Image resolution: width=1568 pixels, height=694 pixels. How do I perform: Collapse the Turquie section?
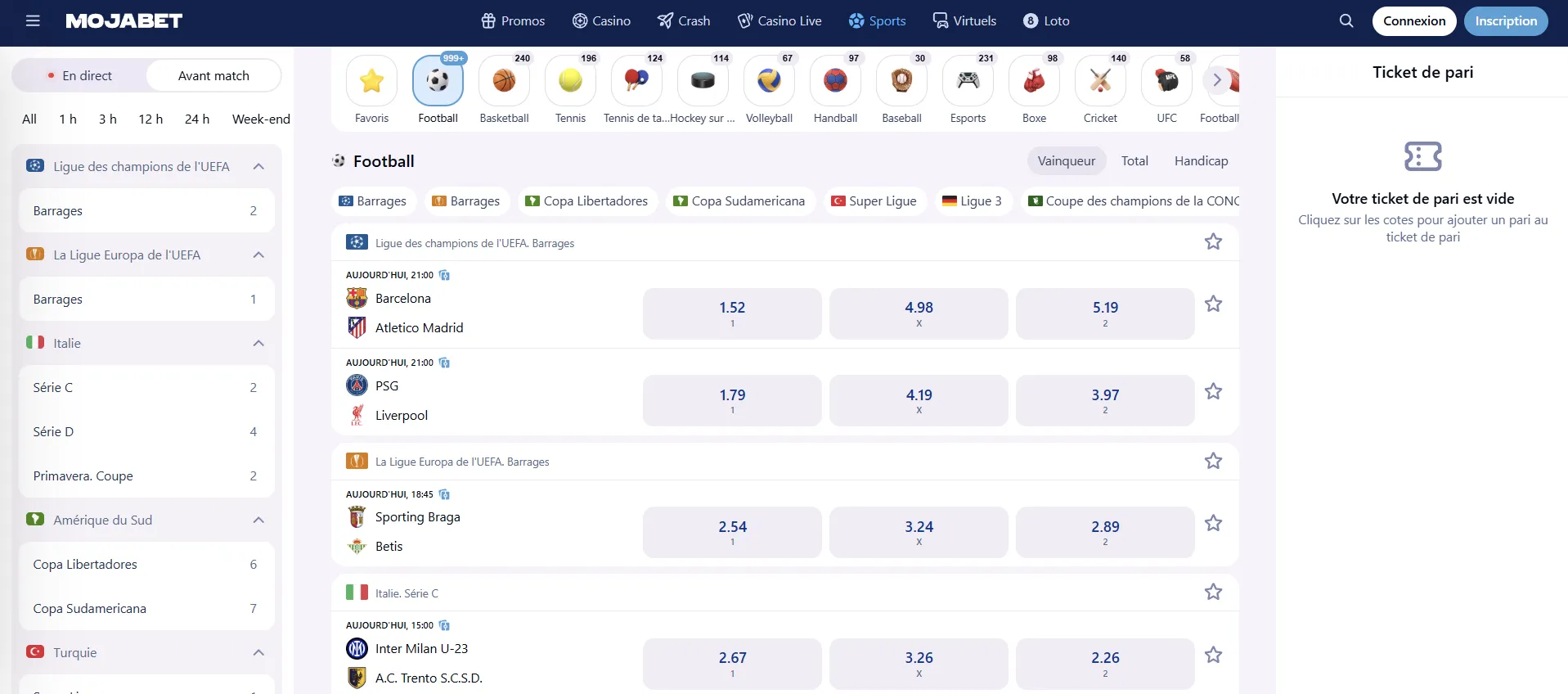click(x=258, y=652)
